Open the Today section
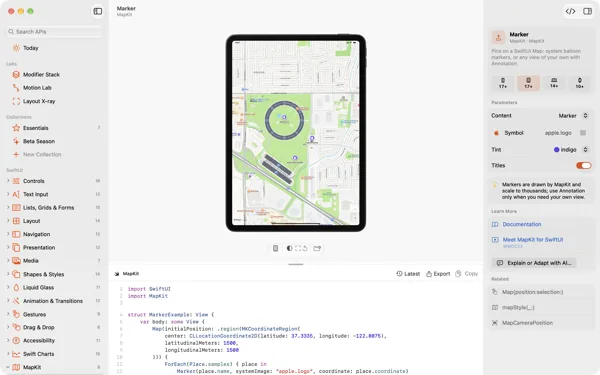The image size is (600, 375). [31, 48]
